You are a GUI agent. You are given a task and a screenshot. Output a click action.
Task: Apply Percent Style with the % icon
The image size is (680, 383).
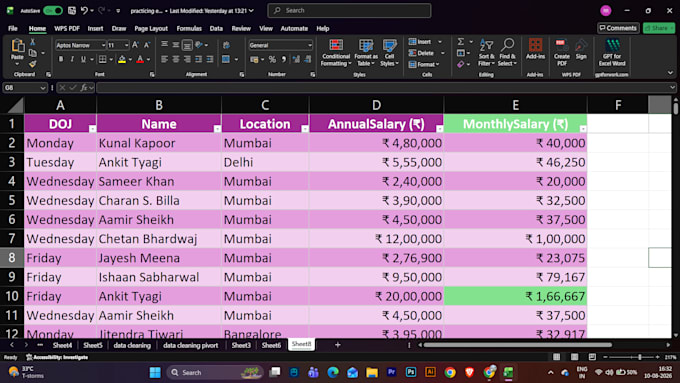click(272, 59)
